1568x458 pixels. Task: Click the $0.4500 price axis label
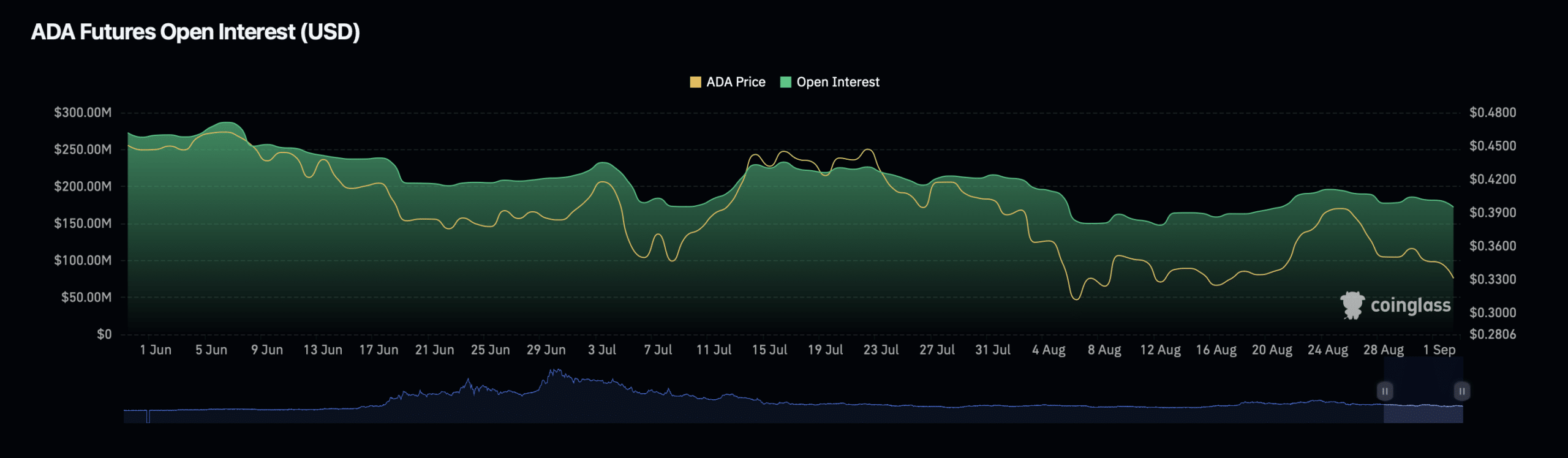[x=1493, y=146]
